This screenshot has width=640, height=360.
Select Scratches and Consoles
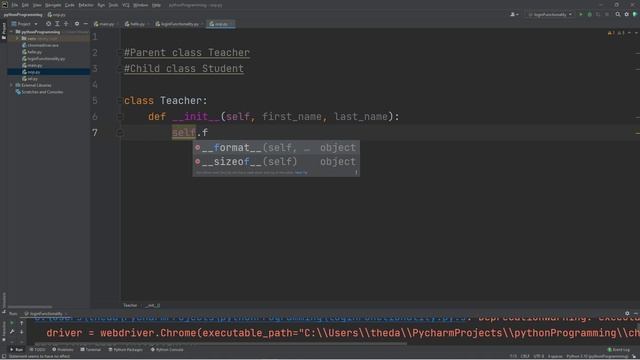click(x=39, y=92)
